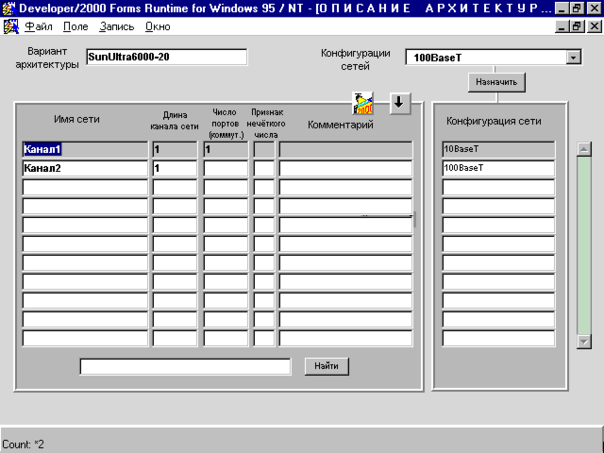This screenshot has height=453, width=604.
Task: Click the Вариант архитектуры field SunUltra6000-20
Action: click(166, 57)
